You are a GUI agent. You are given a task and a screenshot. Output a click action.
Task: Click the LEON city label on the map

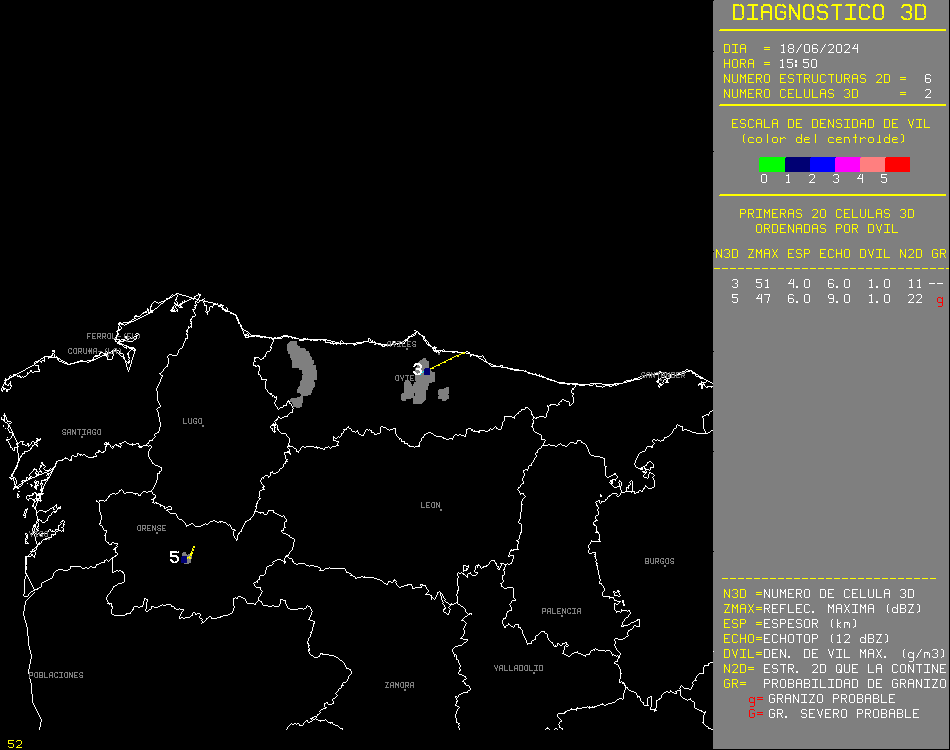(x=430, y=506)
